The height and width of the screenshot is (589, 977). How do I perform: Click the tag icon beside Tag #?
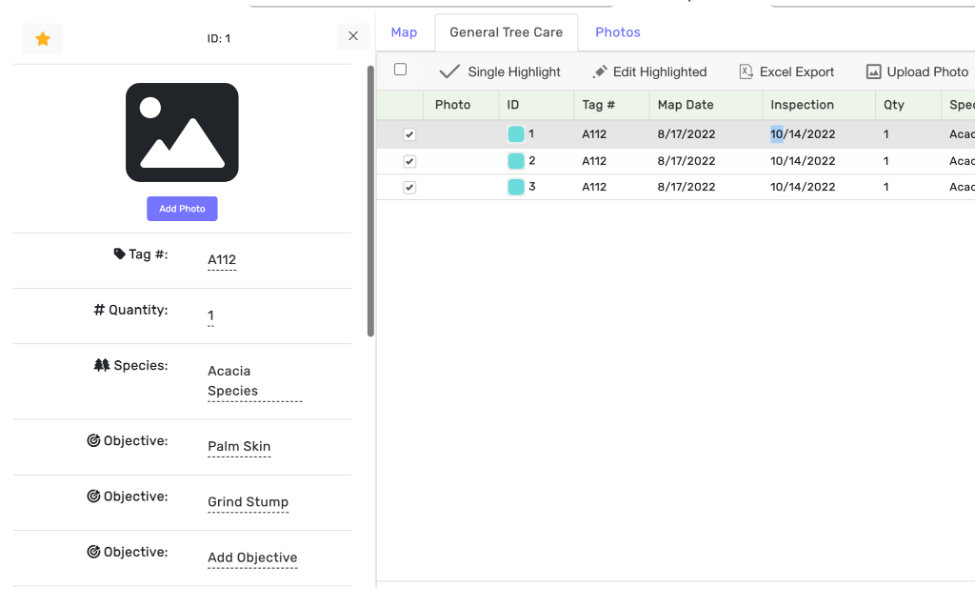coord(119,254)
